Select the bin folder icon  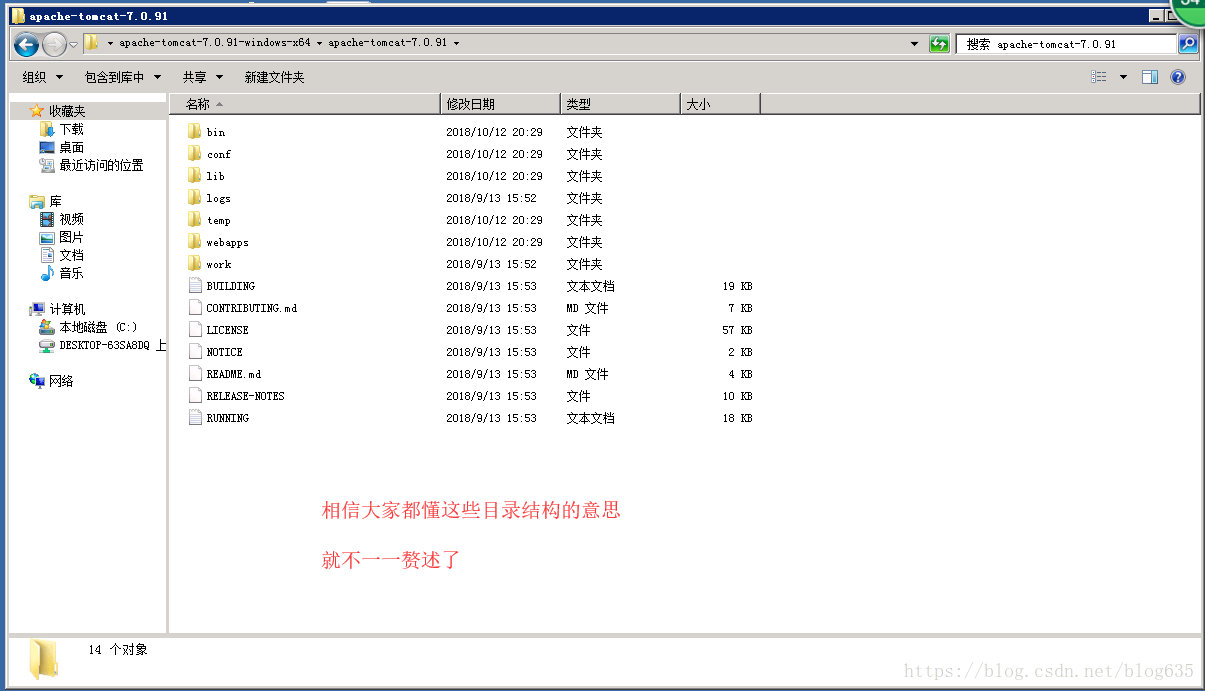195,131
